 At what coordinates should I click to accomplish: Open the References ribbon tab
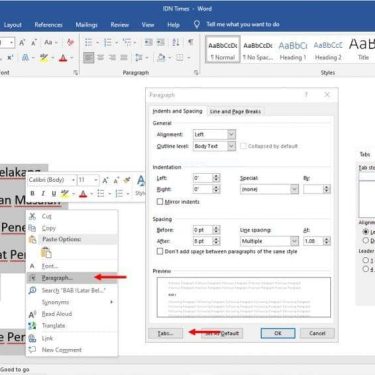48,25
